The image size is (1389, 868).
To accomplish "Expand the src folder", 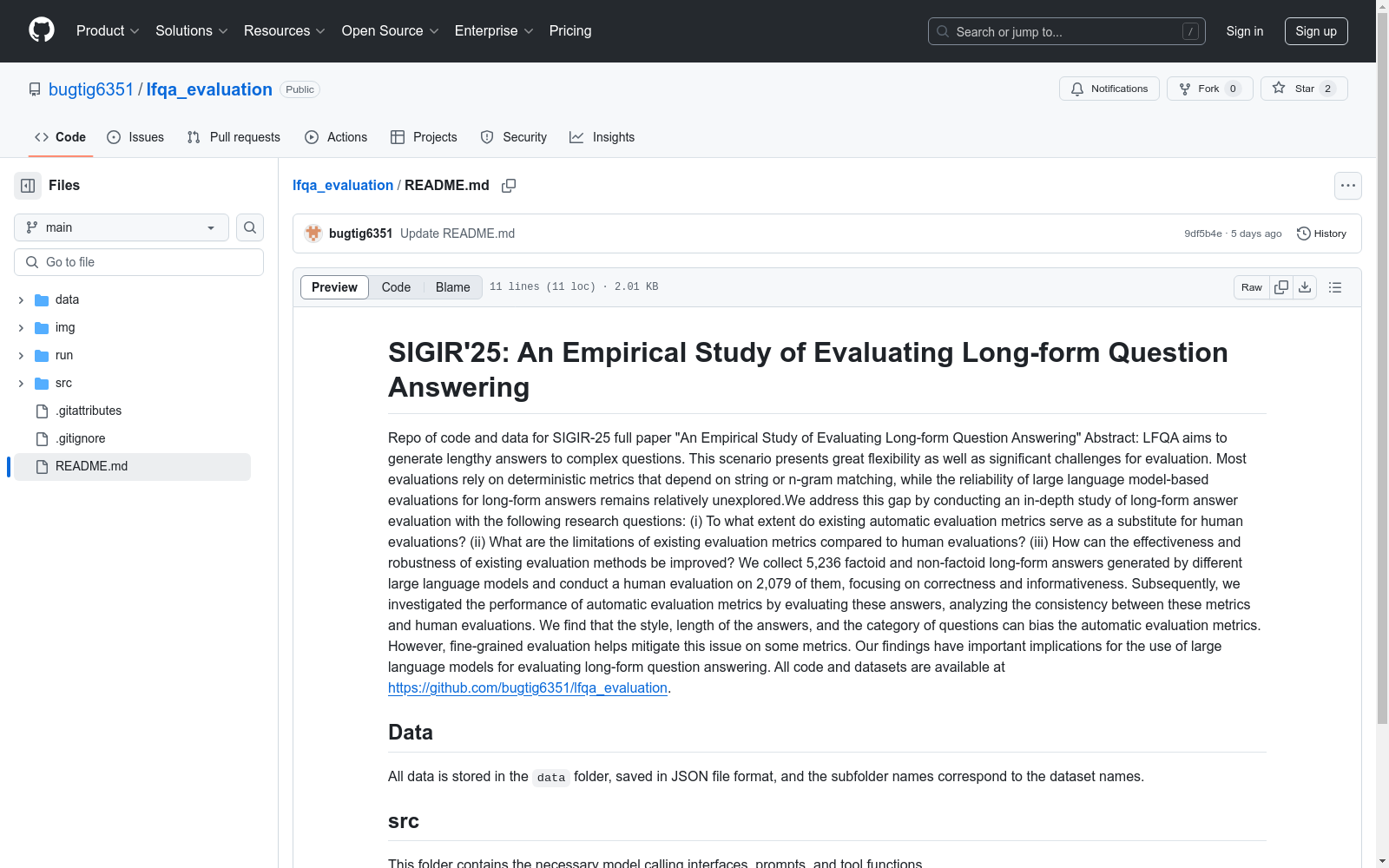I will pyautogui.click(x=21, y=383).
